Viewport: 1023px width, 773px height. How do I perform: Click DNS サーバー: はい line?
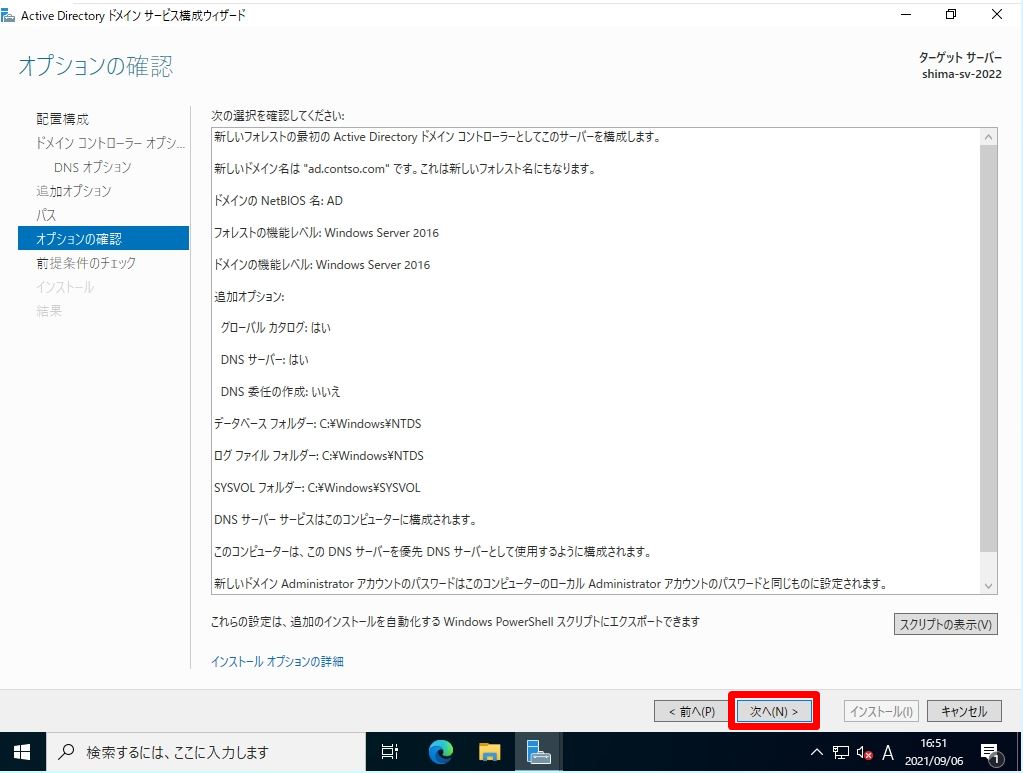(265, 359)
